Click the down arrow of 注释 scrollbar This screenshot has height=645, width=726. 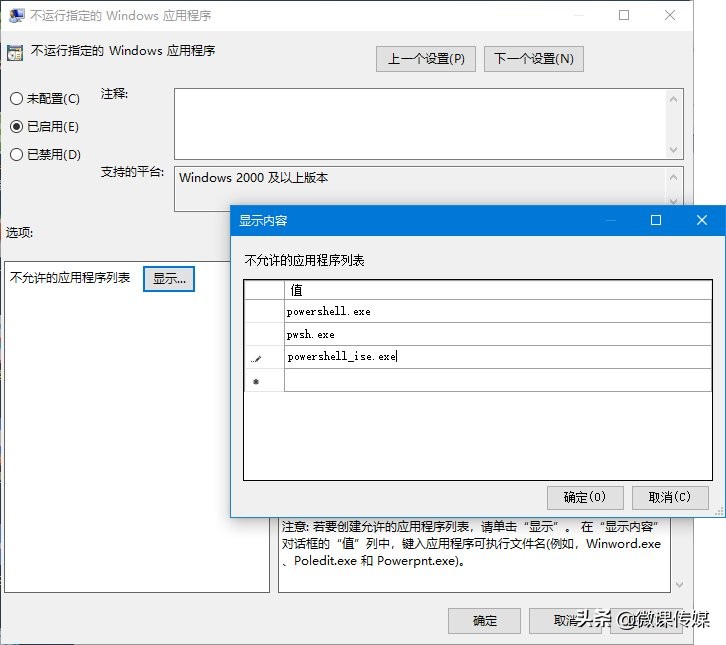pyautogui.click(x=674, y=150)
